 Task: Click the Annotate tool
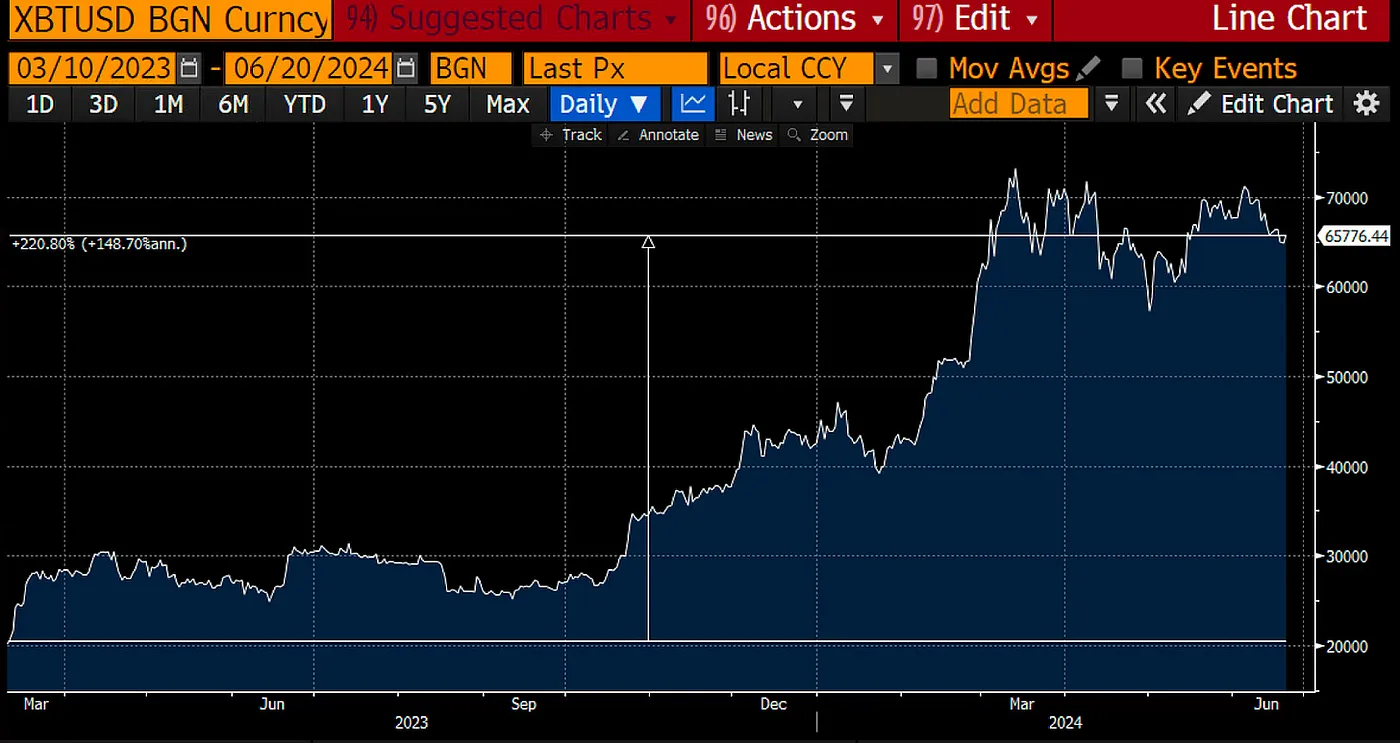pos(658,135)
